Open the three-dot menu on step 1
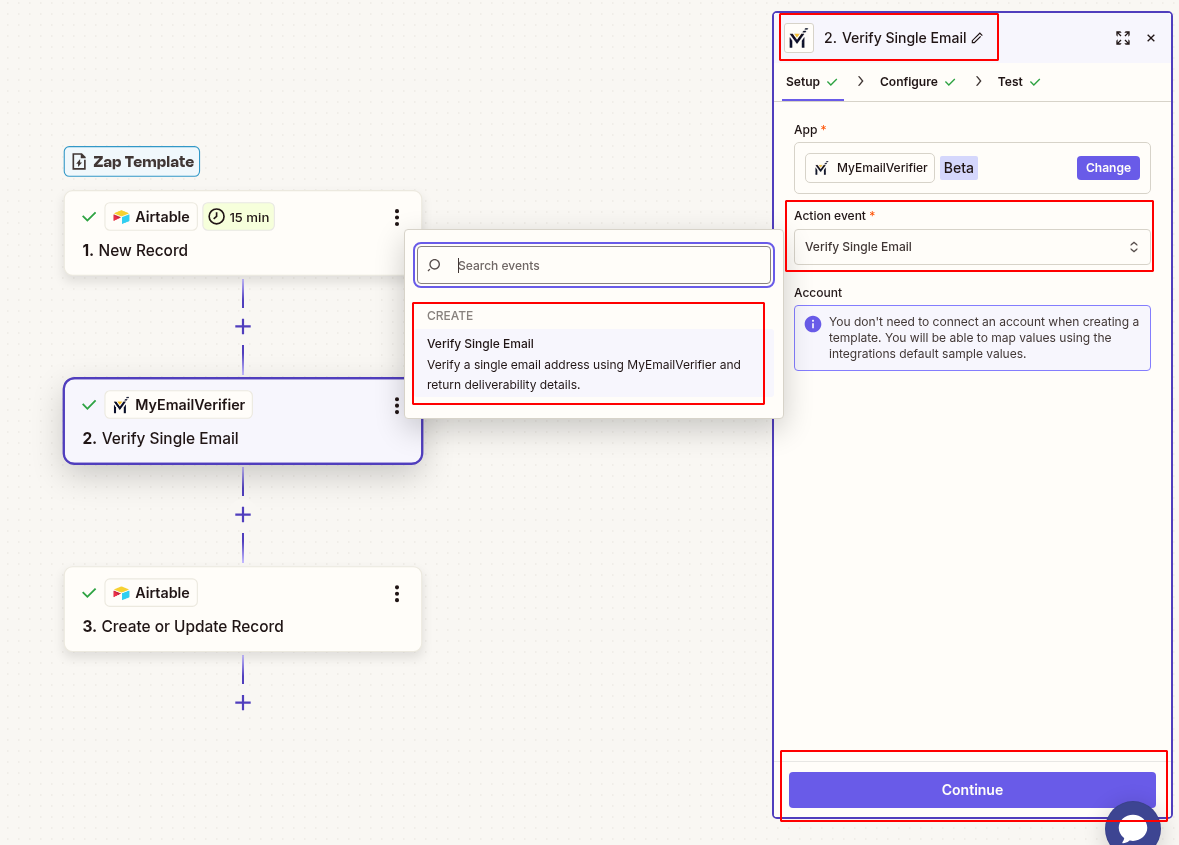The width and height of the screenshot is (1179, 845). [397, 216]
